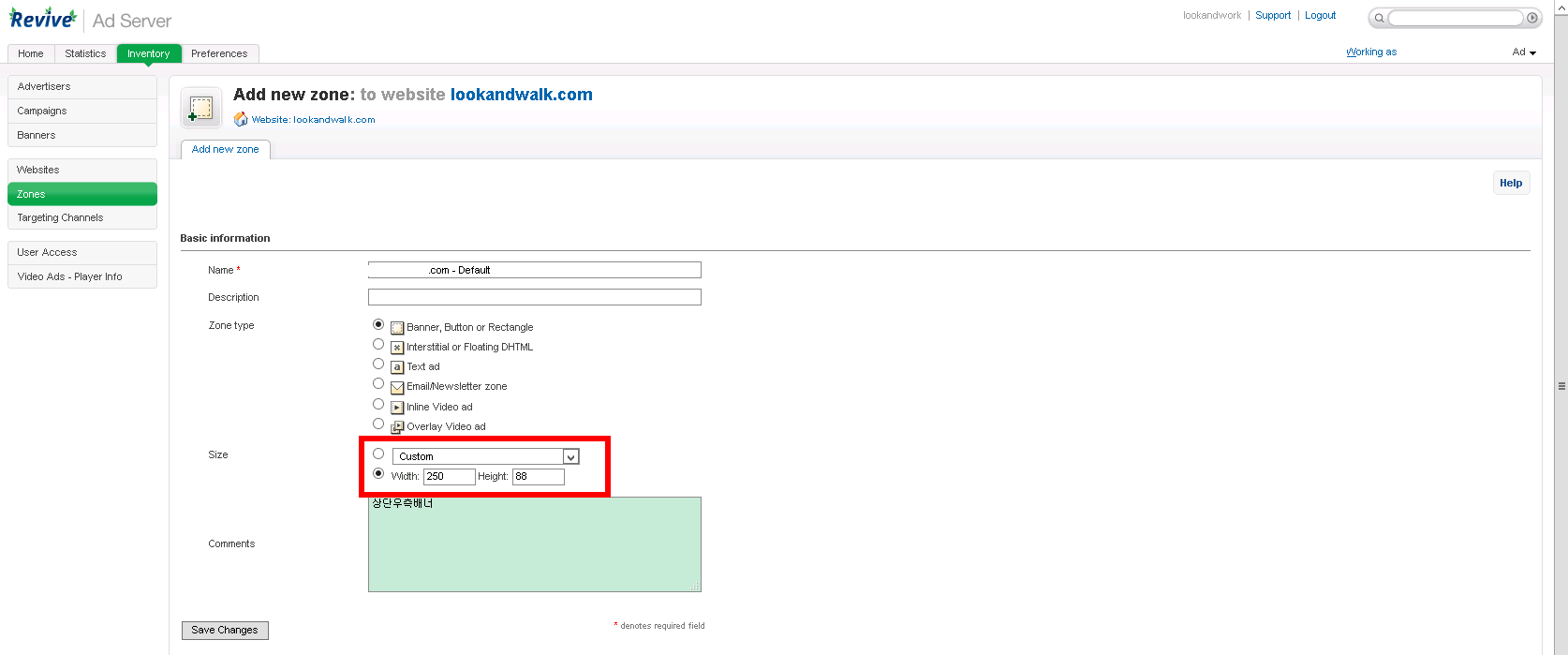The height and width of the screenshot is (655, 1568).
Task: Open the Ad account switcher dropdown
Action: [1524, 52]
